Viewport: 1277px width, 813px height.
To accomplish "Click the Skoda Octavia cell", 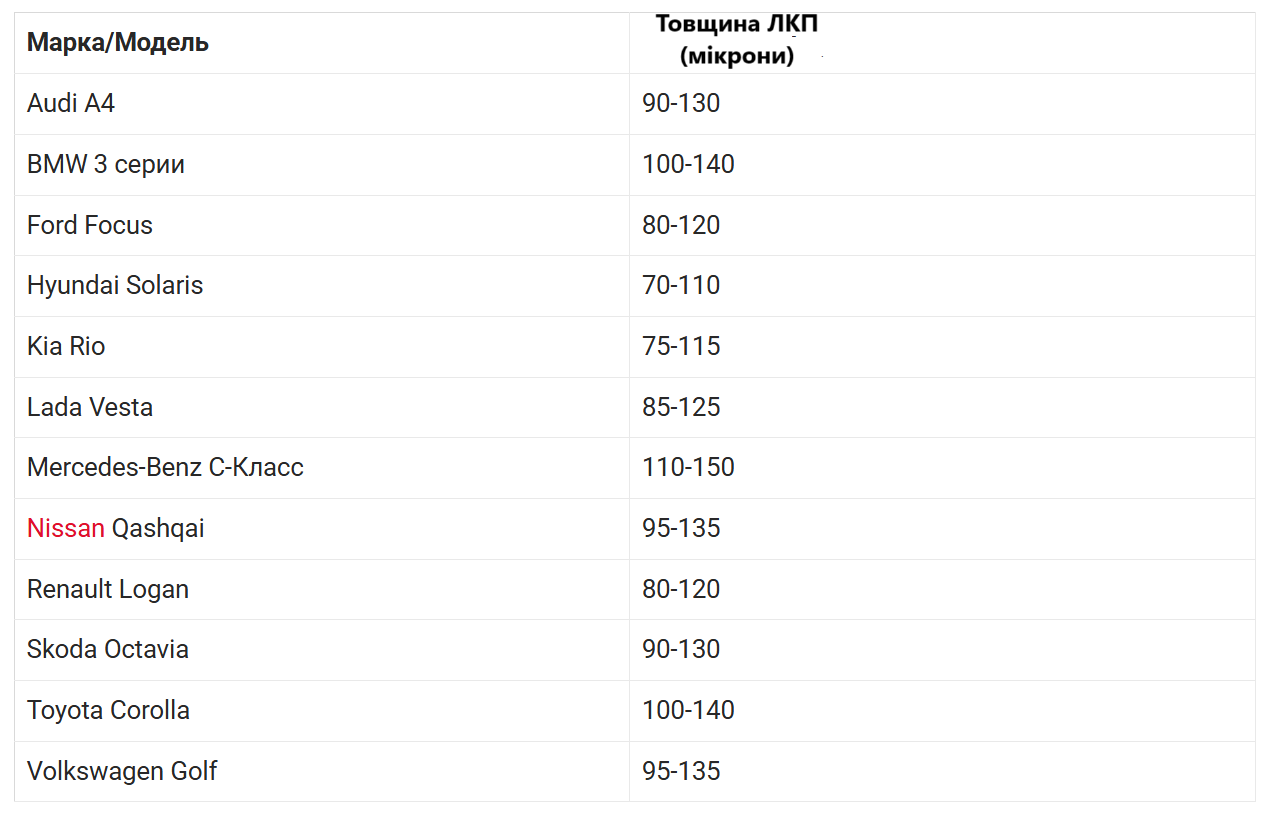I will (x=108, y=649).
